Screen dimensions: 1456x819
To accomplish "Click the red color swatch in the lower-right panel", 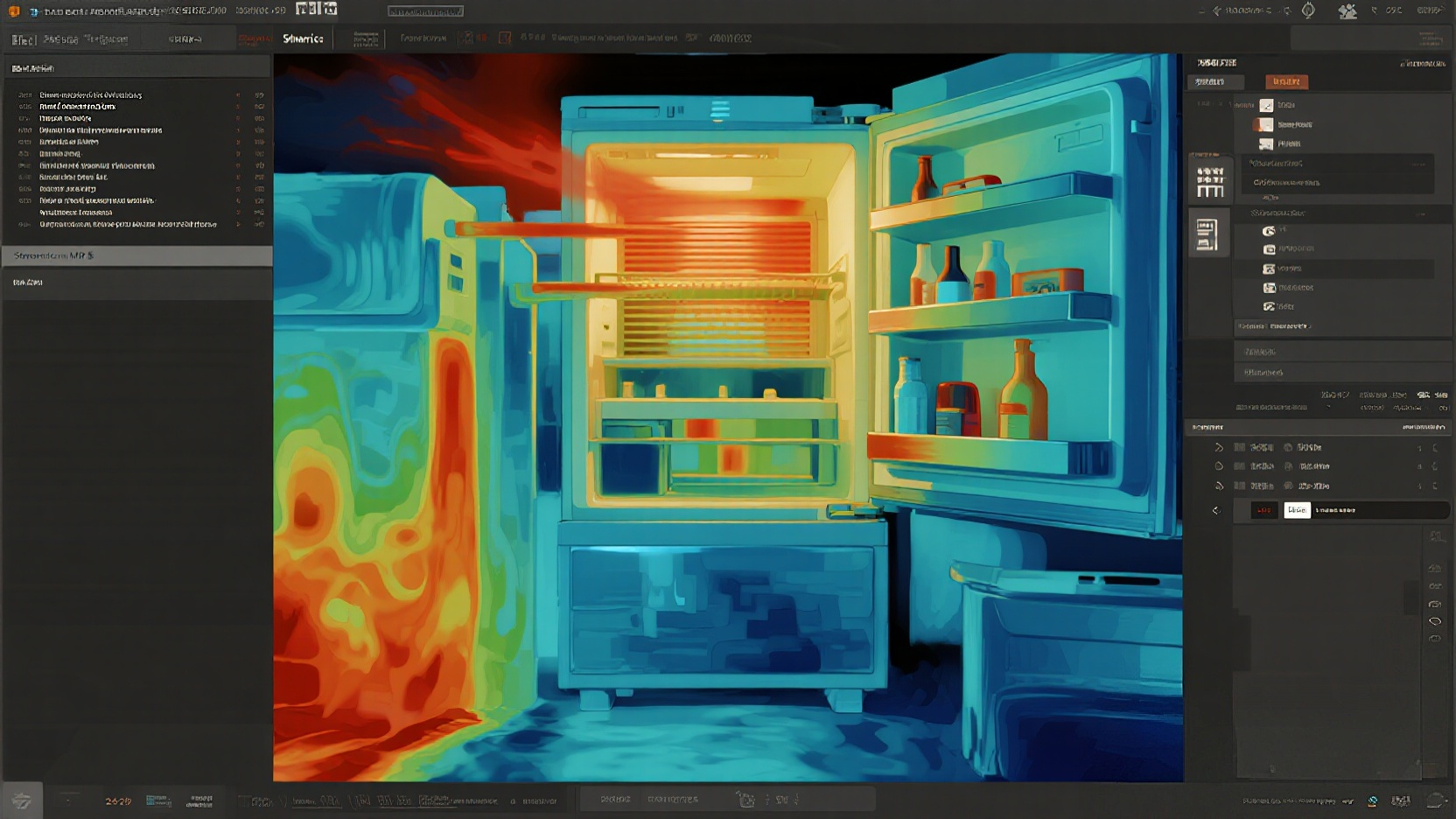I will 1263,510.
